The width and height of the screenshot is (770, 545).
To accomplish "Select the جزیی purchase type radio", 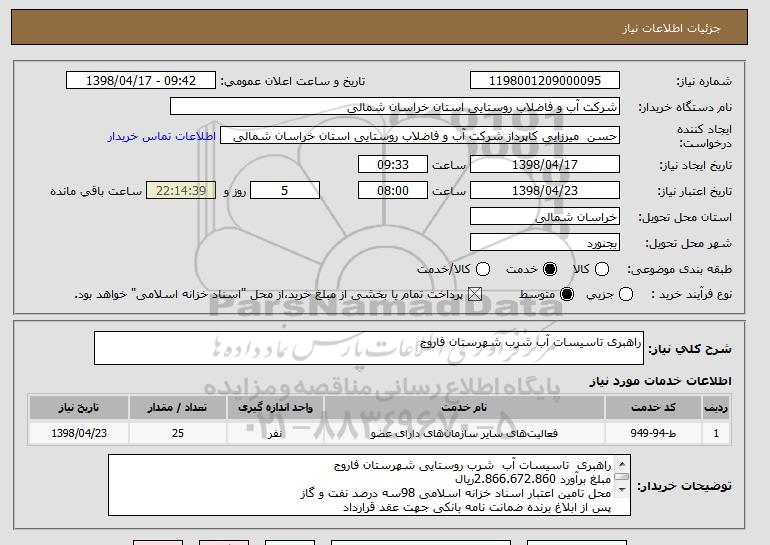I will tap(626, 294).
